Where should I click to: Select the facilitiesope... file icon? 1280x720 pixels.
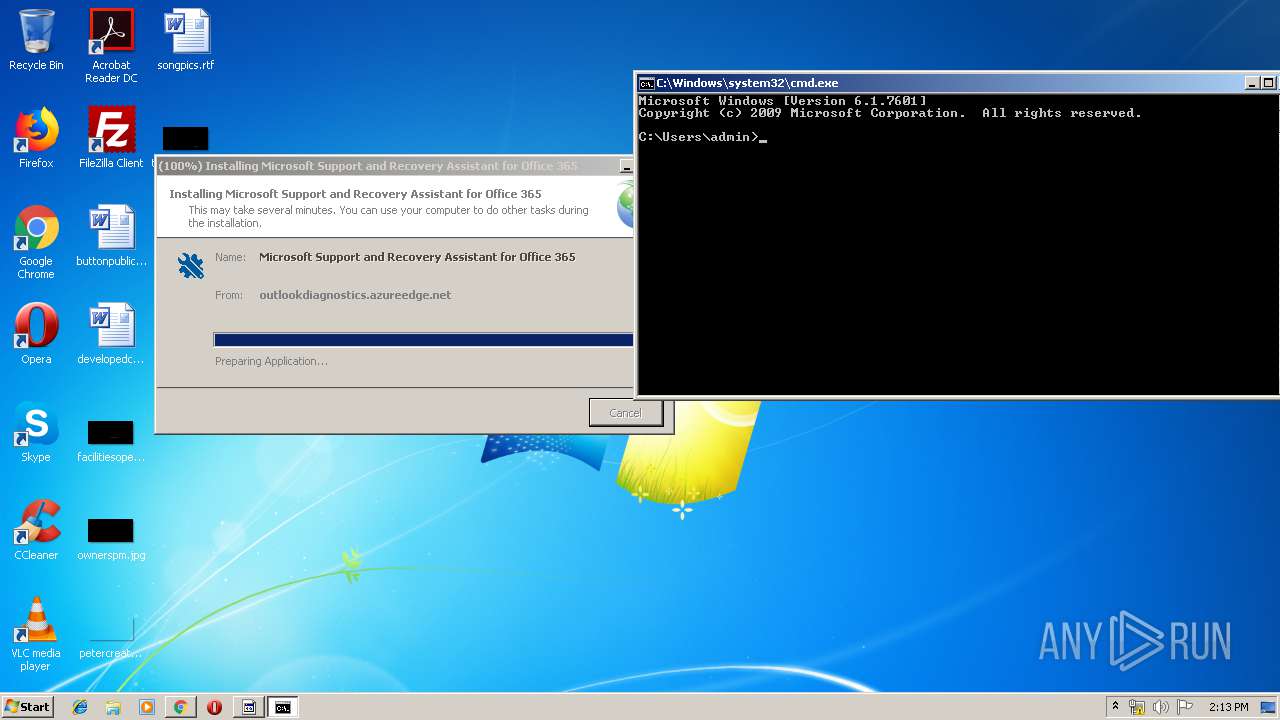tap(111, 440)
